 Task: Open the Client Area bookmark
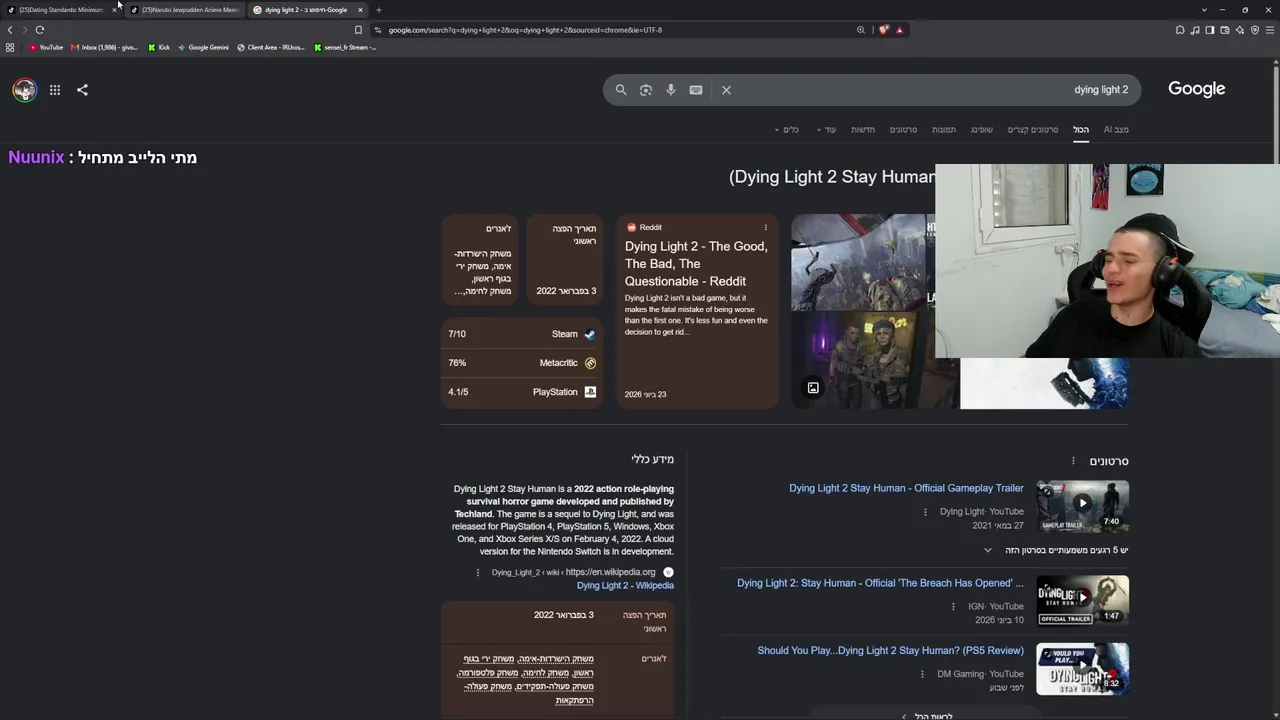click(271, 47)
